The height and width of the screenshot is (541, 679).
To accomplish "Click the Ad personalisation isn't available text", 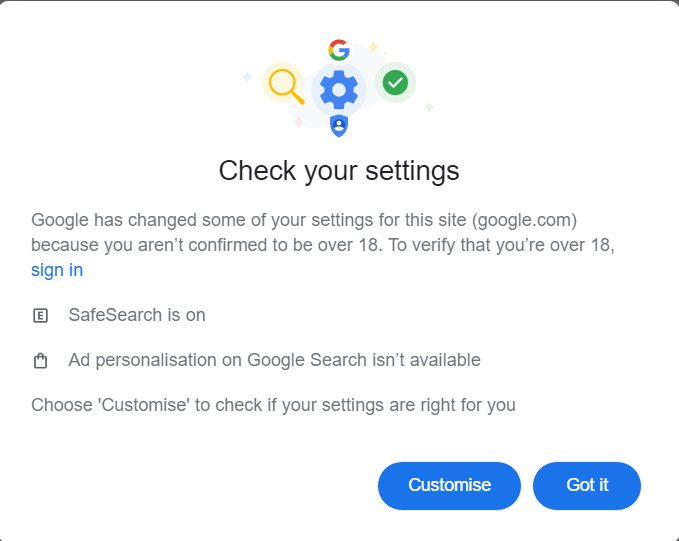I will [x=274, y=360].
